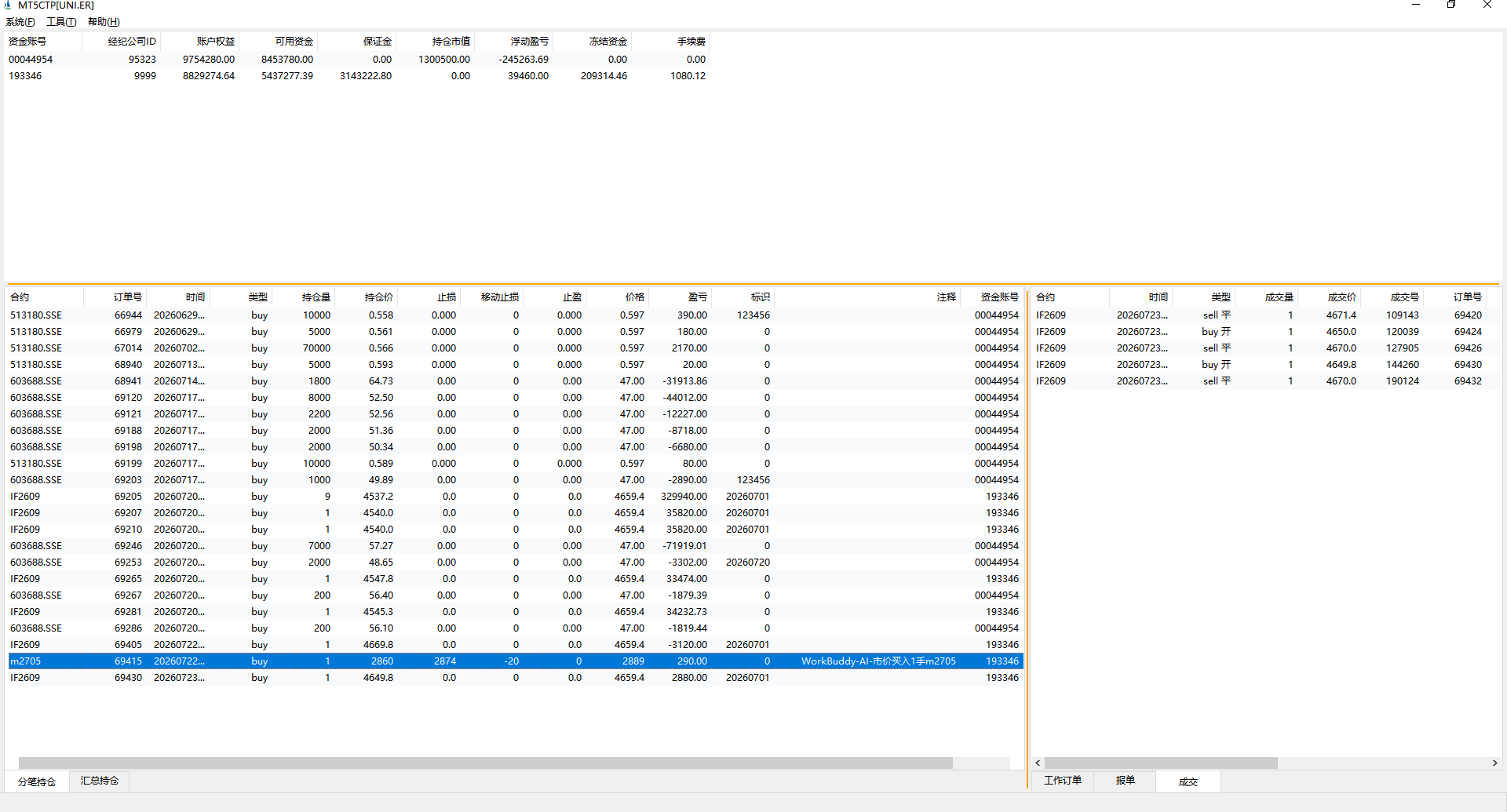Switch to the 成交 tab
The width and height of the screenshot is (1507, 812).
click(1188, 781)
